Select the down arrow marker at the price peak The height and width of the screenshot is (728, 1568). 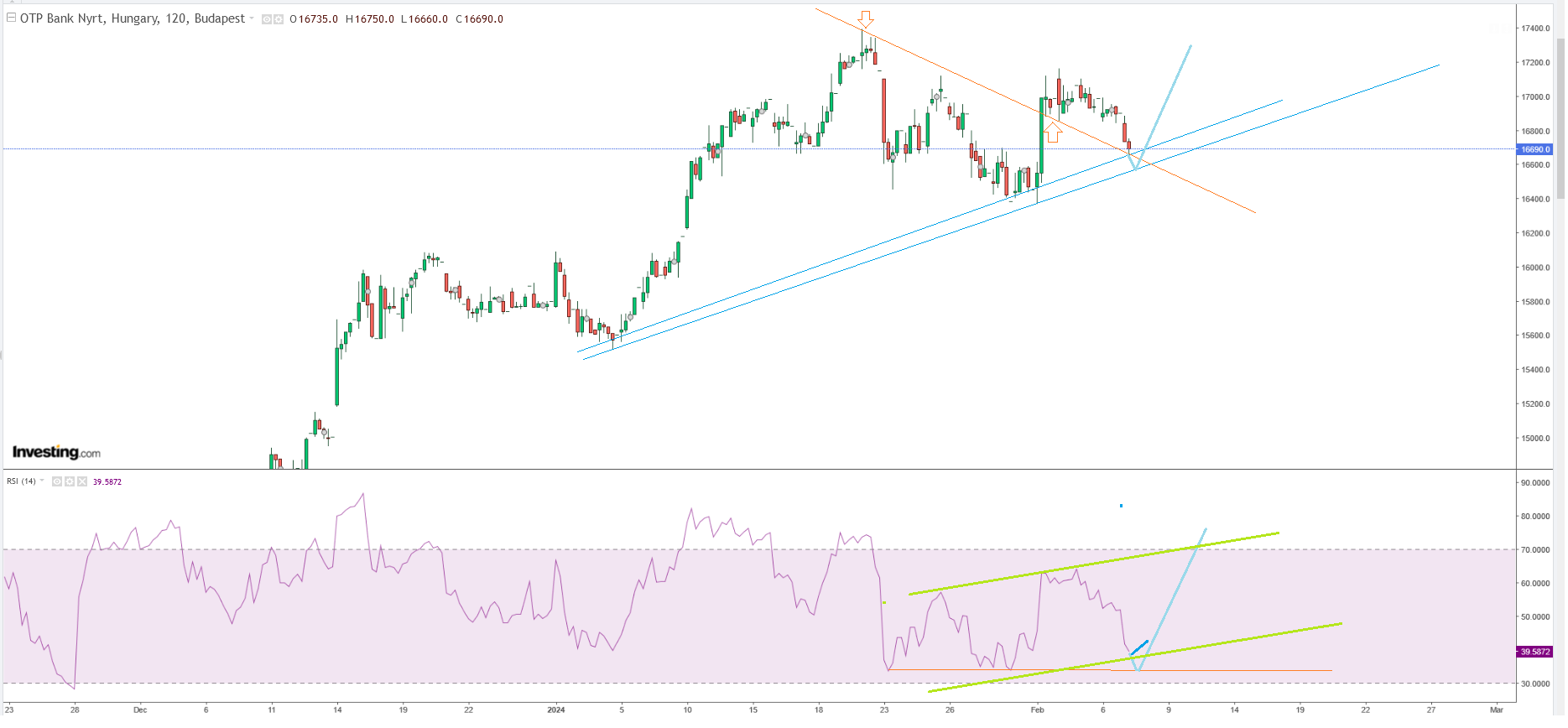tap(866, 19)
